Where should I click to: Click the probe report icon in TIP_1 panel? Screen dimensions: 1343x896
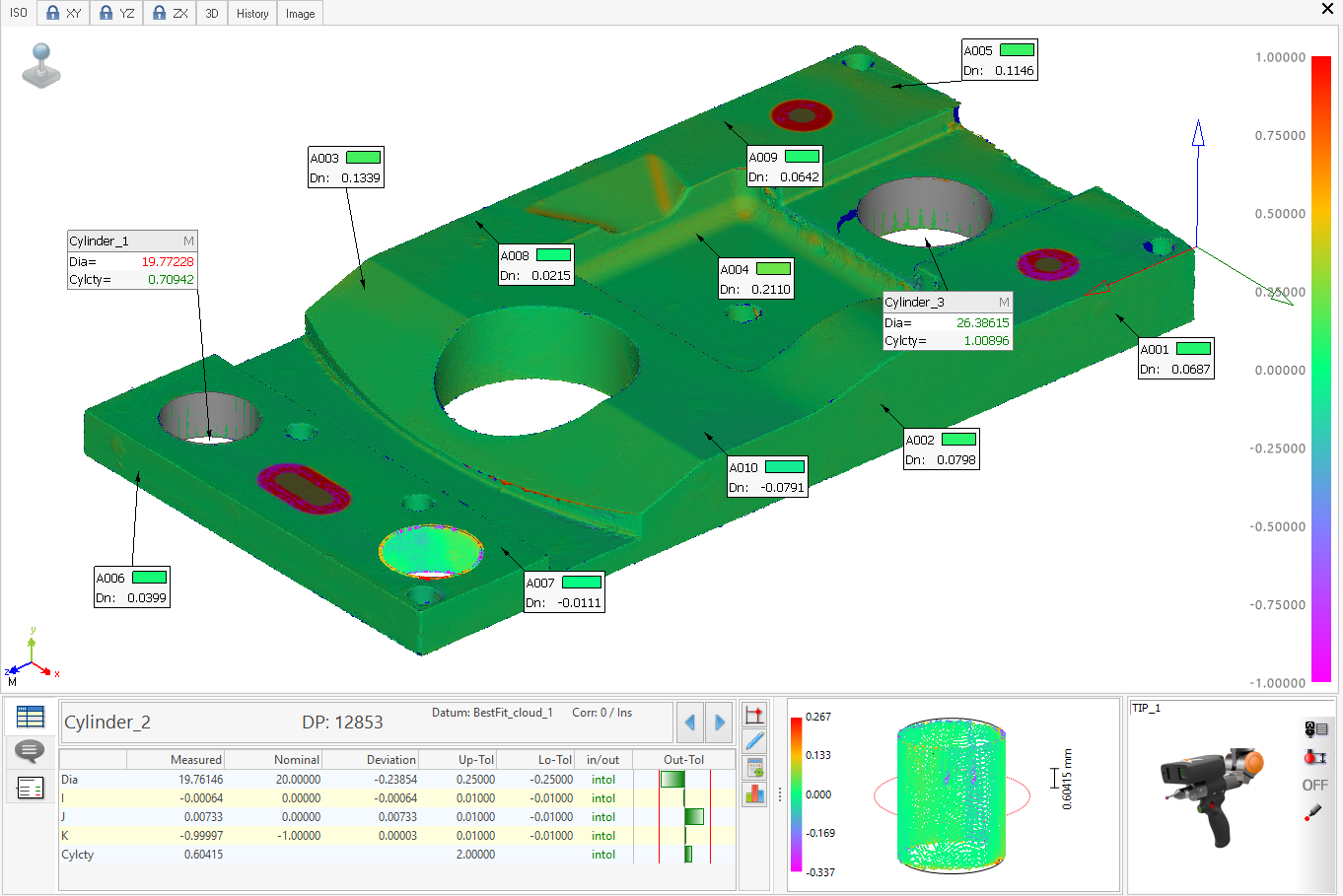point(1316,727)
